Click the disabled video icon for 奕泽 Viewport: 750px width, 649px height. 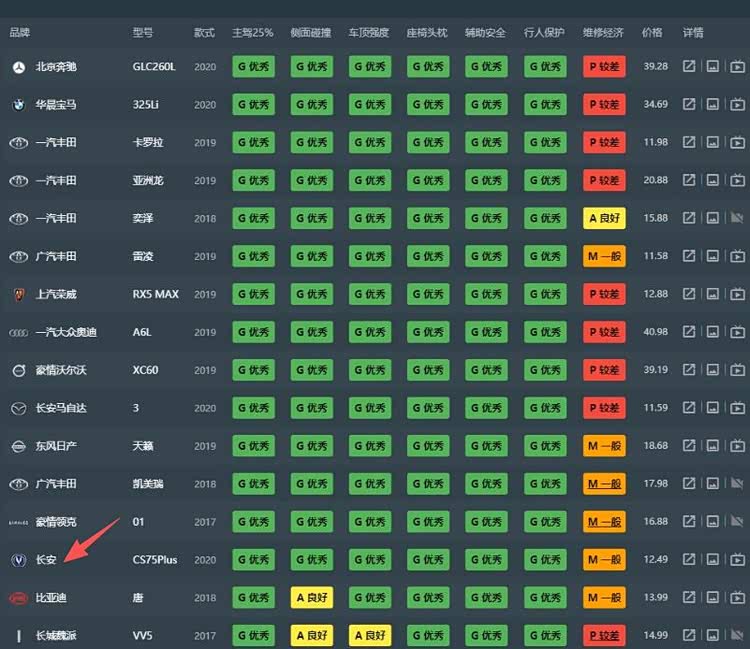737,218
